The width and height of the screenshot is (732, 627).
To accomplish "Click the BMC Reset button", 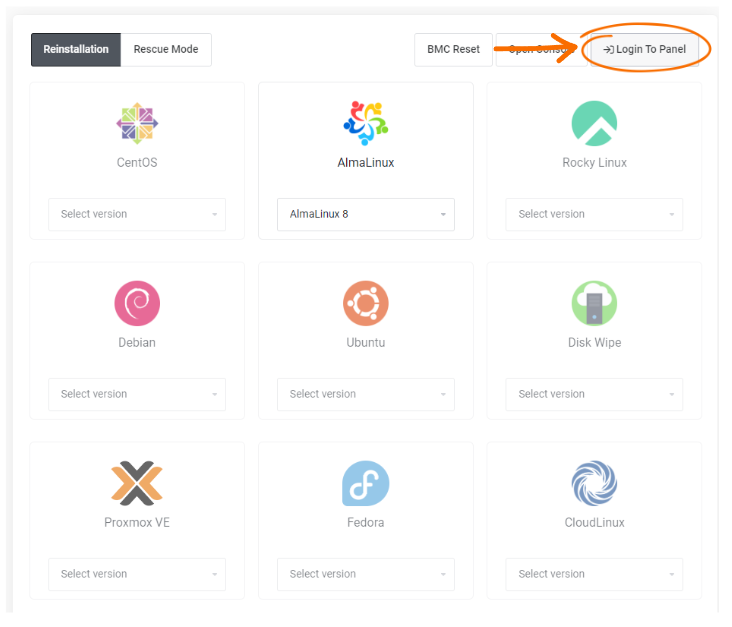I will pos(453,49).
